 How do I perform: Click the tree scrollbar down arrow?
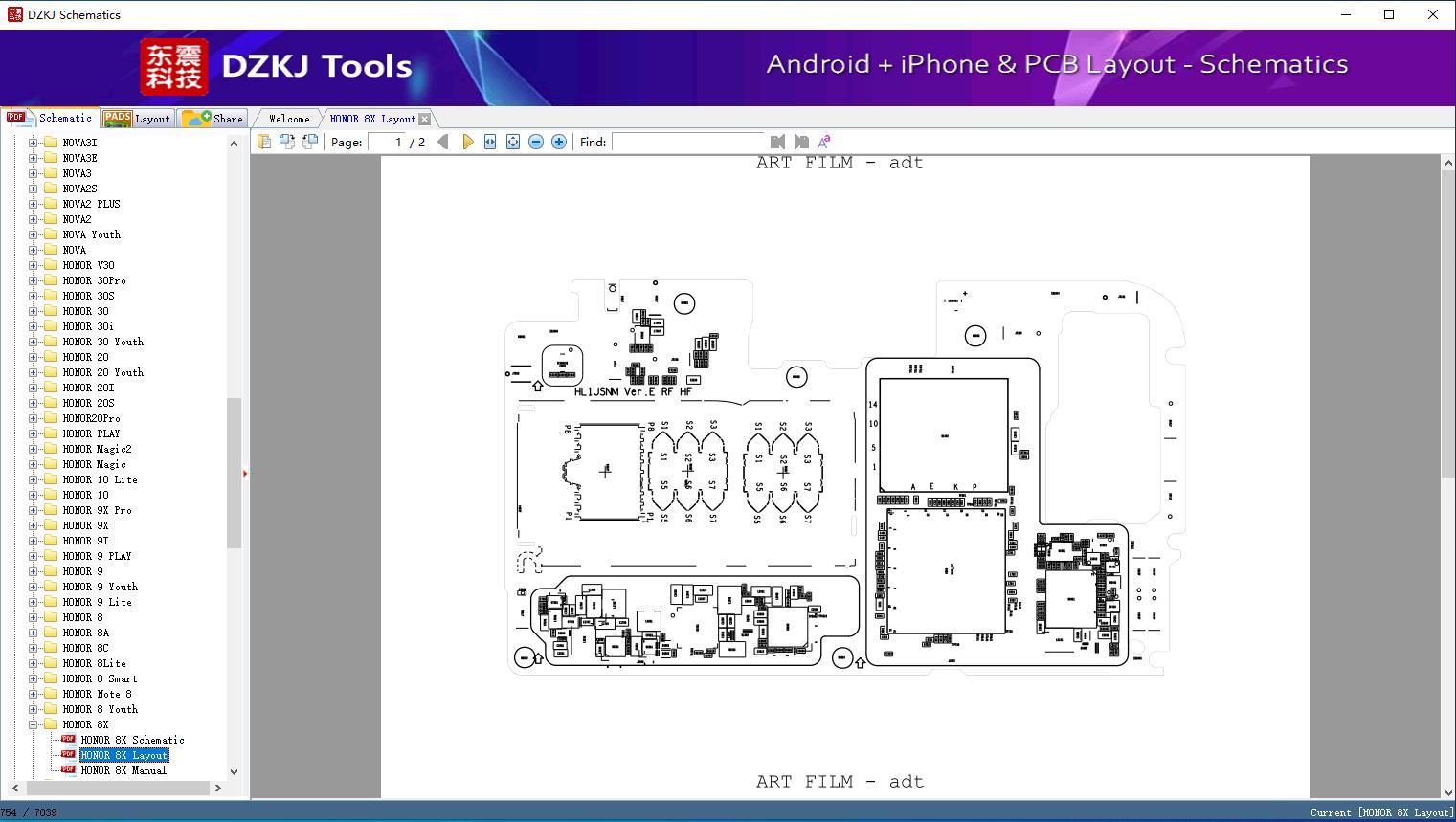pos(234,771)
